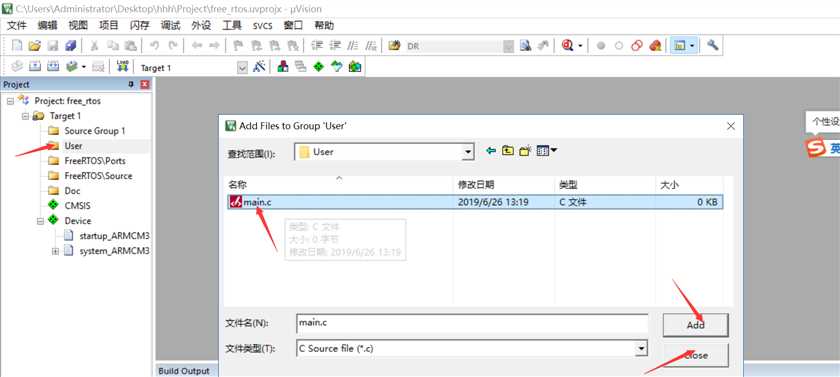Go back to last folder in dialog
Viewport: 840px width, 377px height.
point(491,151)
